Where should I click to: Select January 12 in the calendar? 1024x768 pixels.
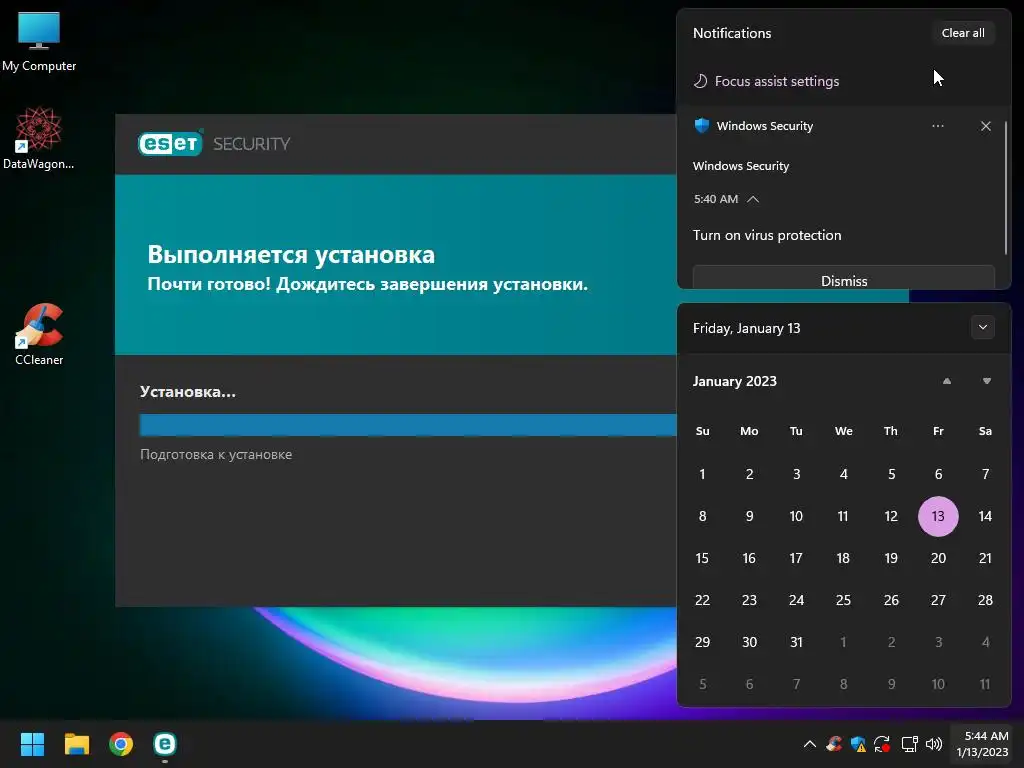click(891, 516)
